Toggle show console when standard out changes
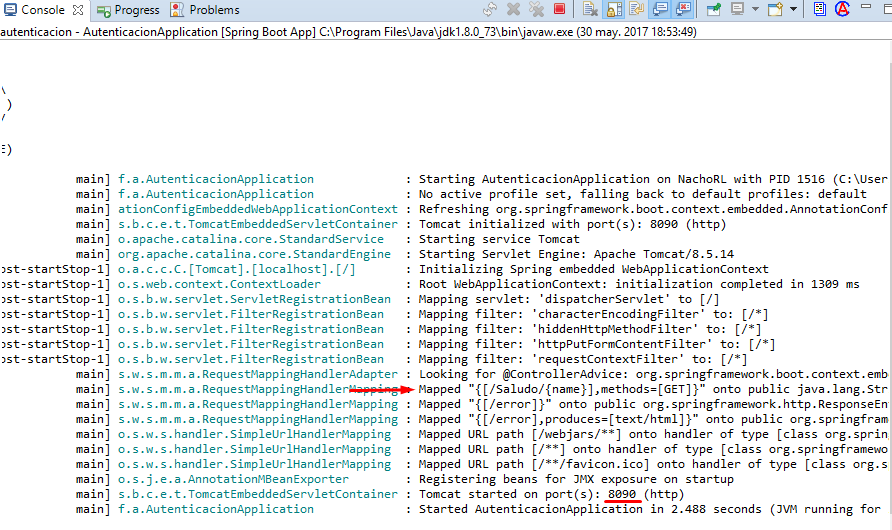 tap(661, 10)
